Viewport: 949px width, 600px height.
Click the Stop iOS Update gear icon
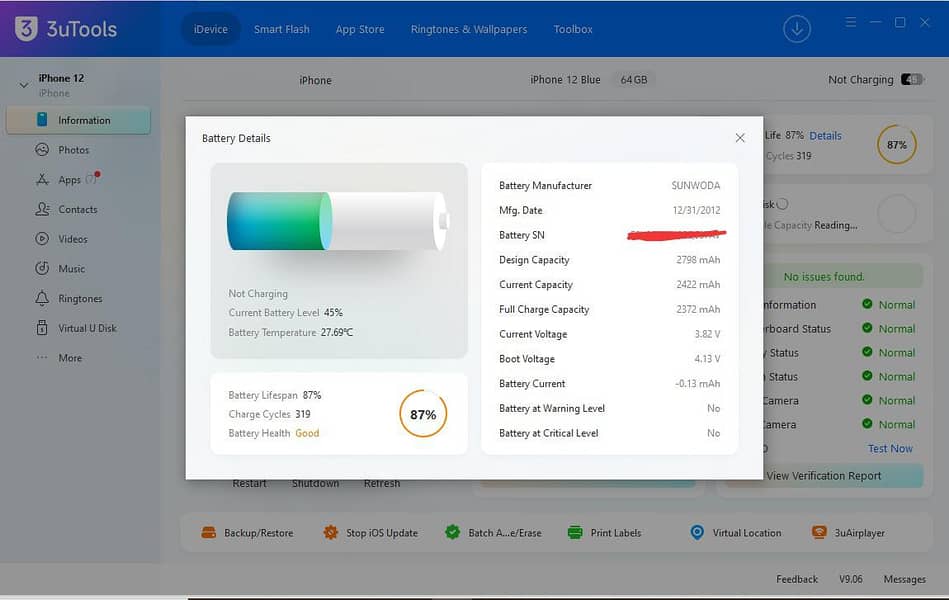(x=330, y=533)
